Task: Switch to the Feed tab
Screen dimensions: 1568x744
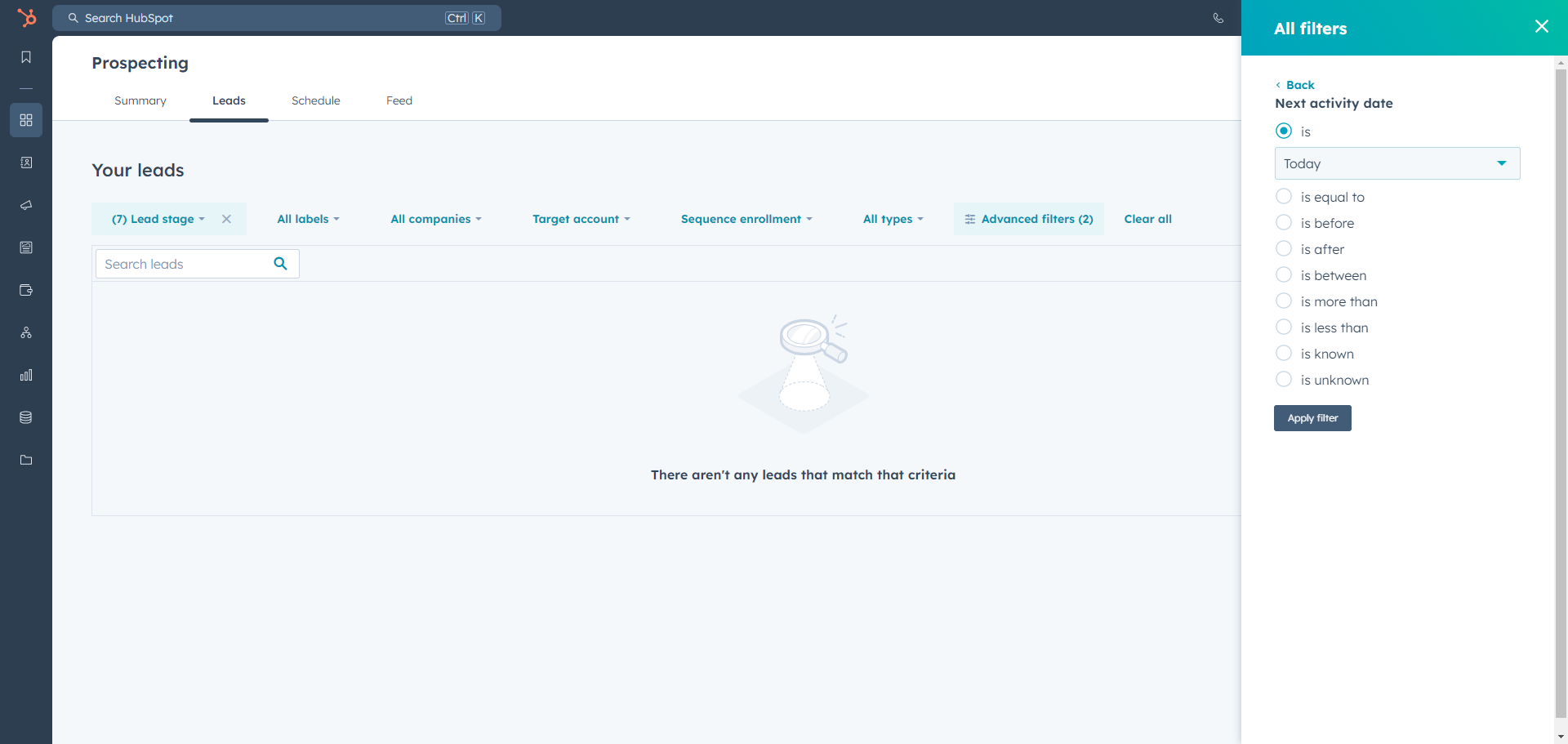Action: pyautogui.click(x=399, y=100)
